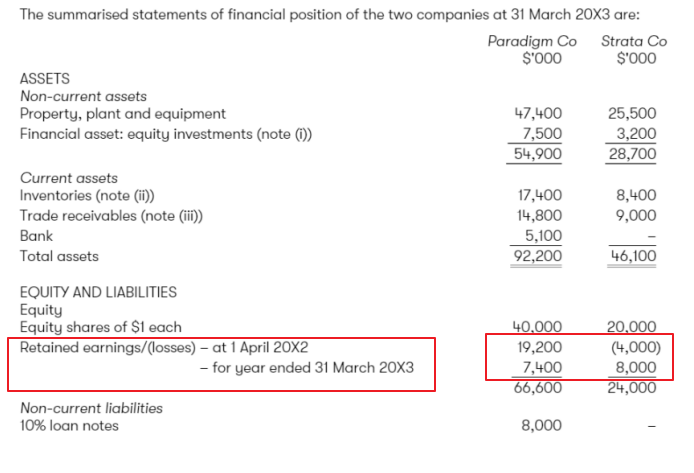Click the Non-current liabilities heading
Viewport: 694px width, 473px height.
(x=92, y=408)
